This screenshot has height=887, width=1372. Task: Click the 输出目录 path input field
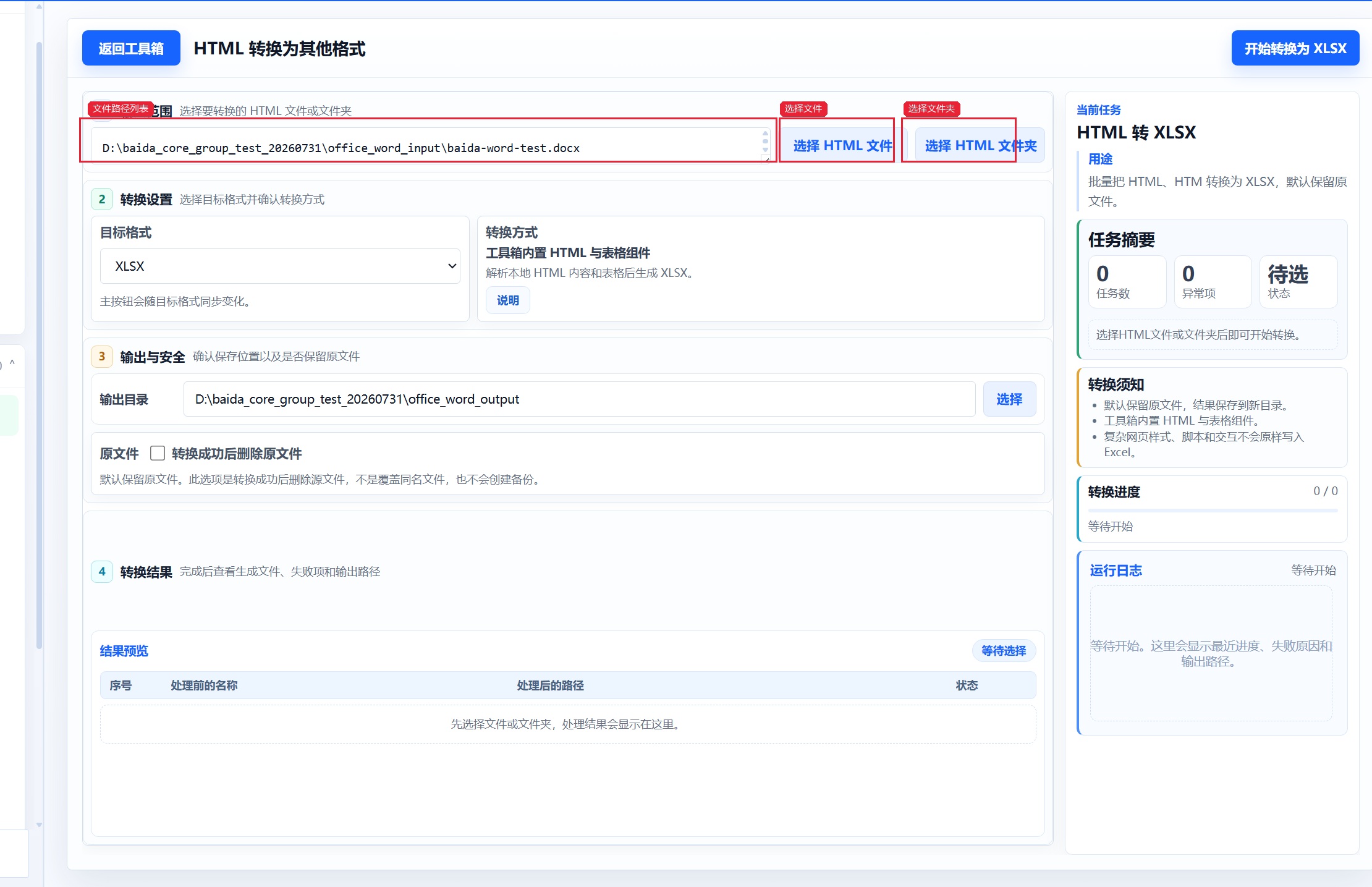tap(579, 399)
